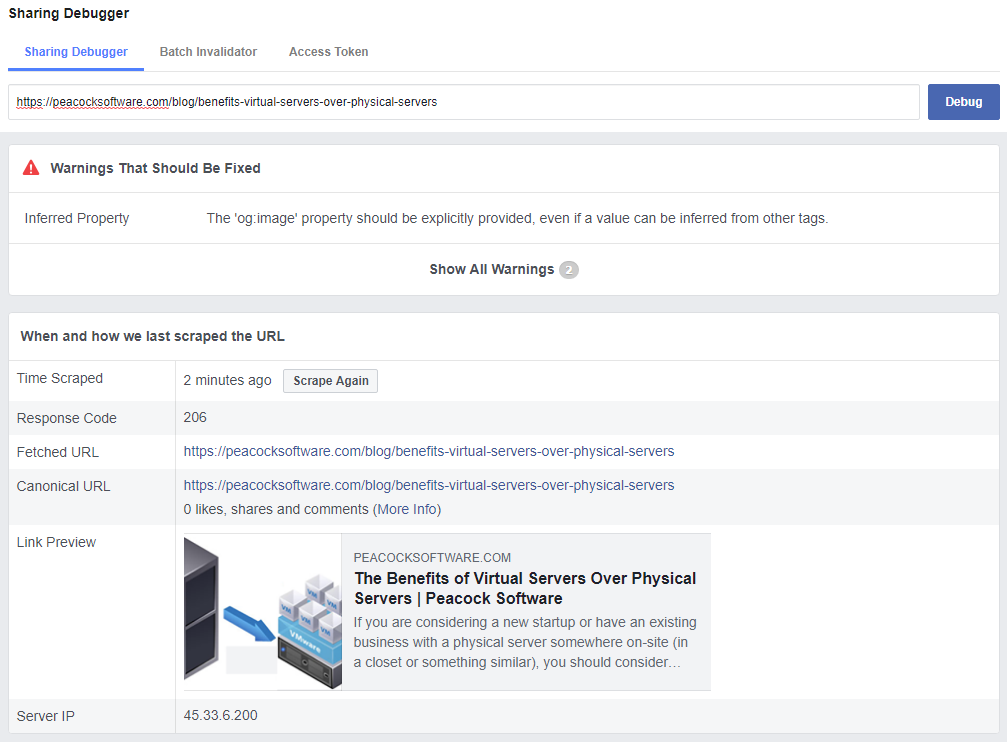Click the Inferred Property label
Image resolution: width=1007 pixels, height=742 pixels.
point(77,218)
